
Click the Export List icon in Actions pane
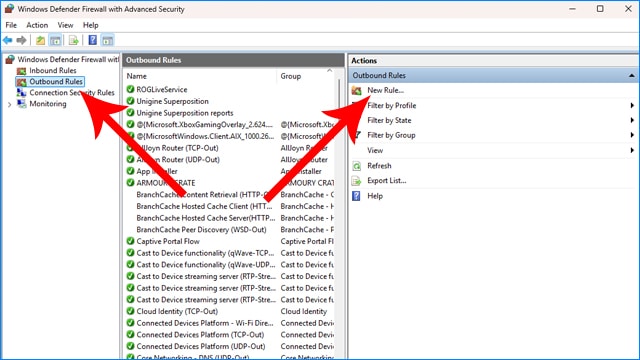(x=356, y=181)
